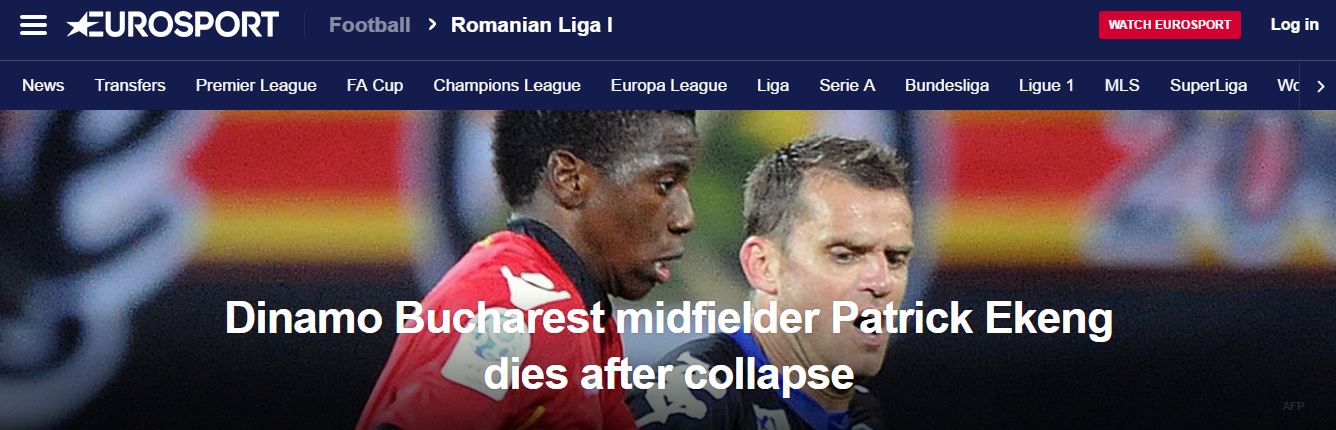Open Champions League section
1336x430 pixels.
(x=507, y=86)
